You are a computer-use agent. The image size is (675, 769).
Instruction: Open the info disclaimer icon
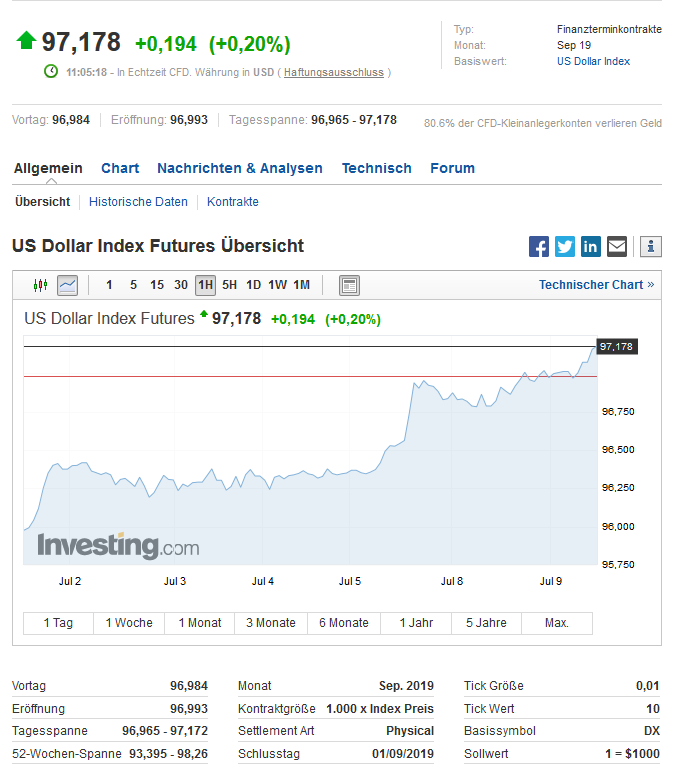(650, 247)
